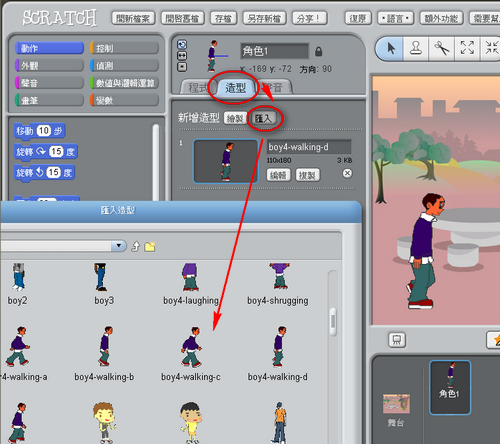Toggle the sprite drag lock icon
Screen dimensions: 500x444
[319, 52]
